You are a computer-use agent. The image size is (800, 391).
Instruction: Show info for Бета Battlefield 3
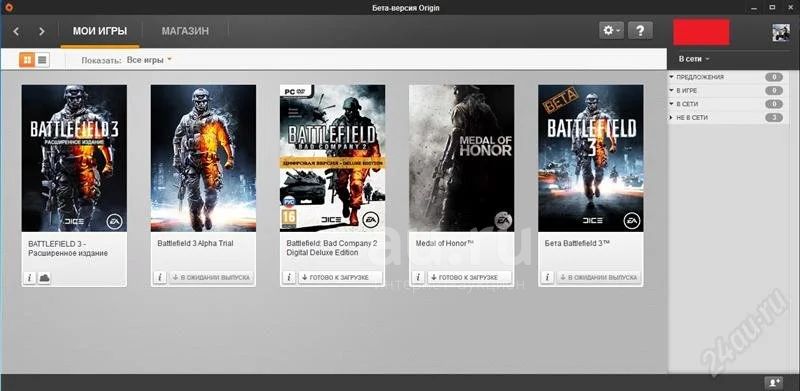[547, 278]
